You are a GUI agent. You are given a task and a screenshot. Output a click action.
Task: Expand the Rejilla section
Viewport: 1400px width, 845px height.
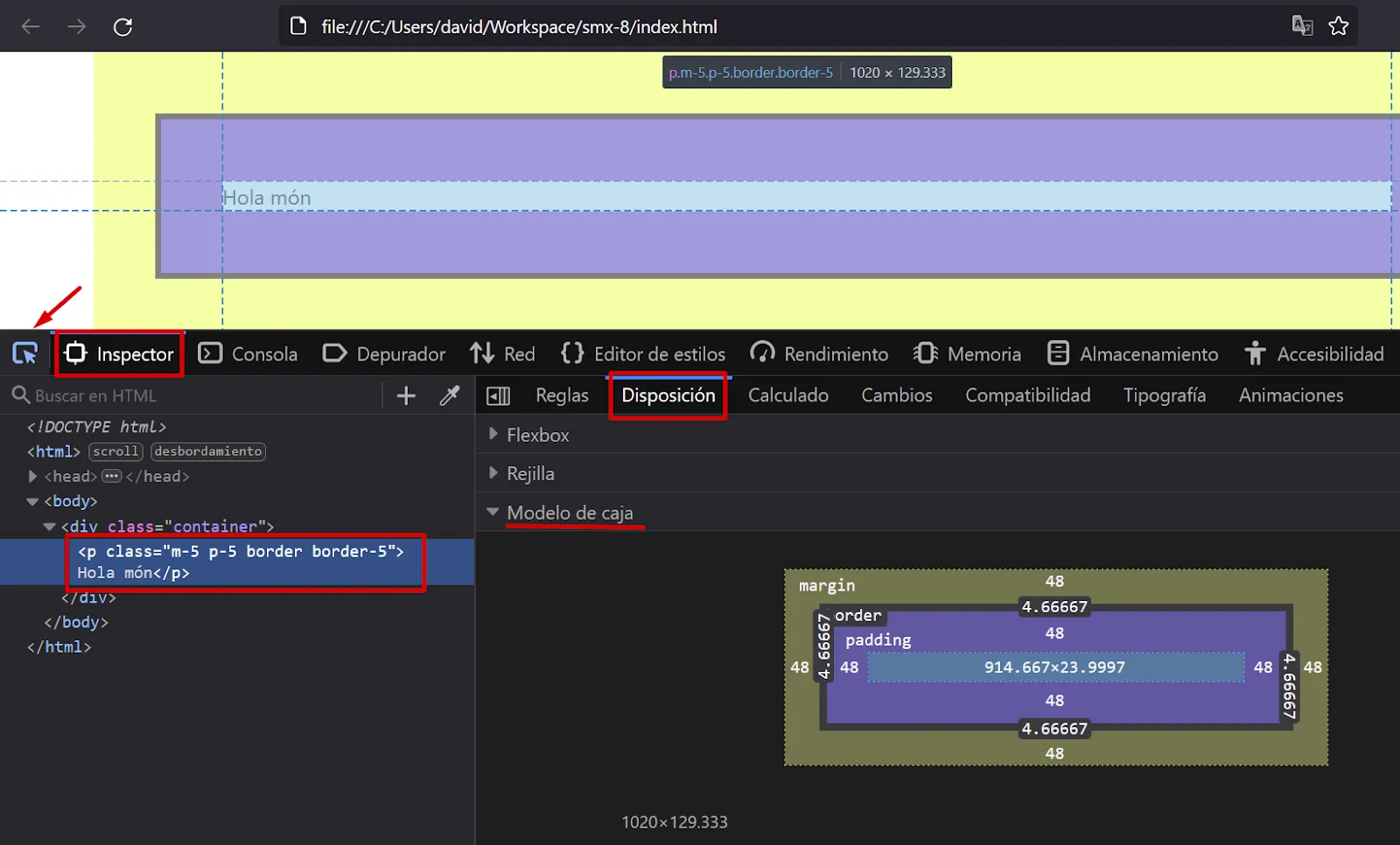pyautogui.click(x=493, y=472)
